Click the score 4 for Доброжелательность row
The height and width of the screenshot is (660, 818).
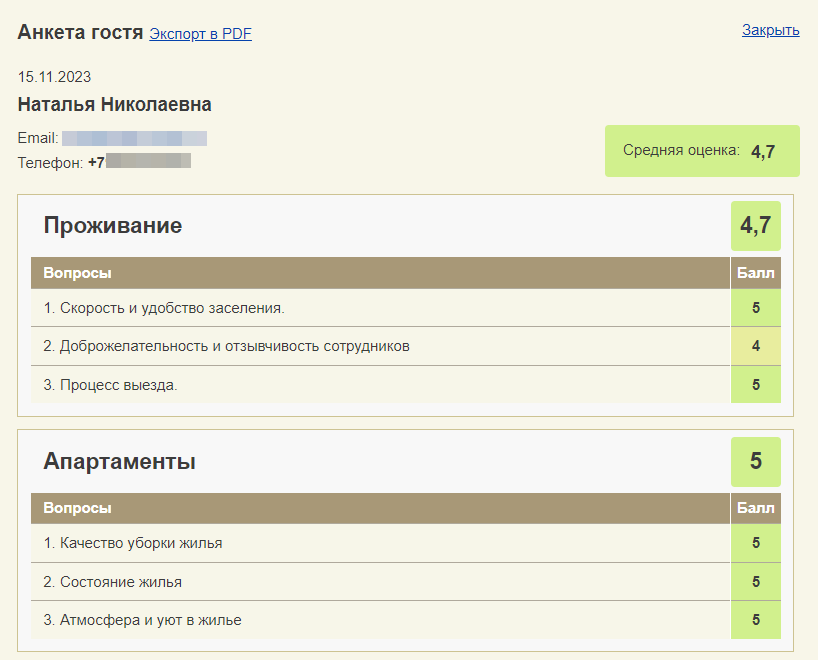click(x=755, y=346)
